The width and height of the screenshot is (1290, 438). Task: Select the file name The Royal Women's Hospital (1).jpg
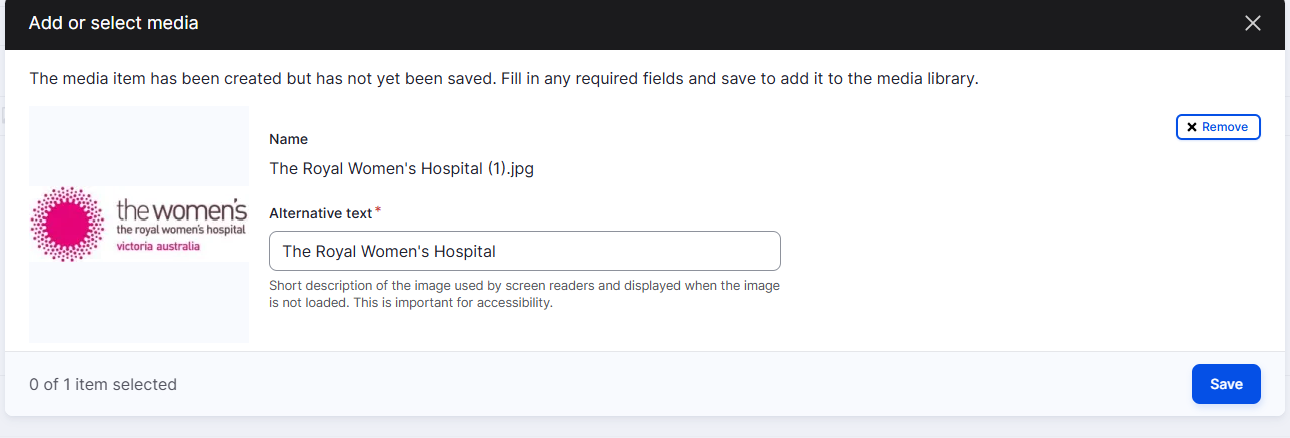click(x=402, y=169)
